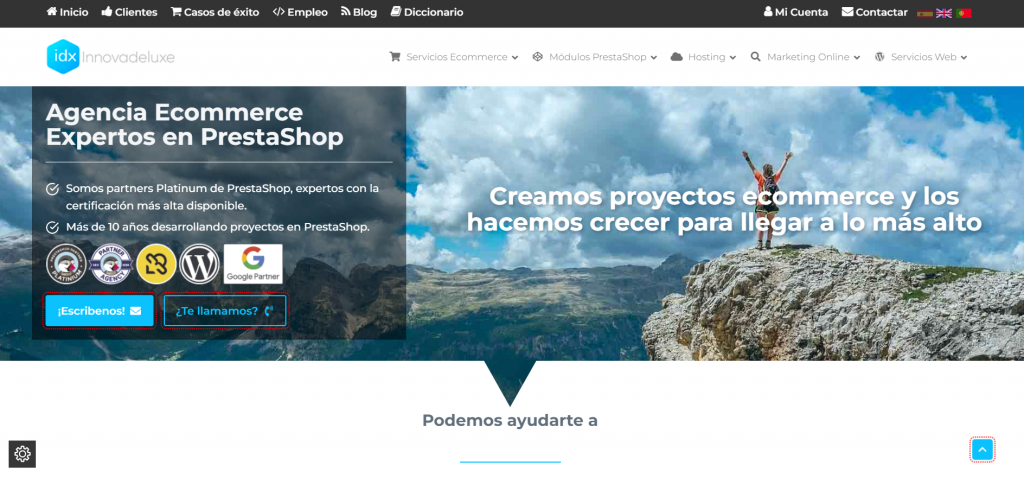Click the Más de 10 años bullet text
The width and height of the screenshot is (1024, 478).
point(217,227)
